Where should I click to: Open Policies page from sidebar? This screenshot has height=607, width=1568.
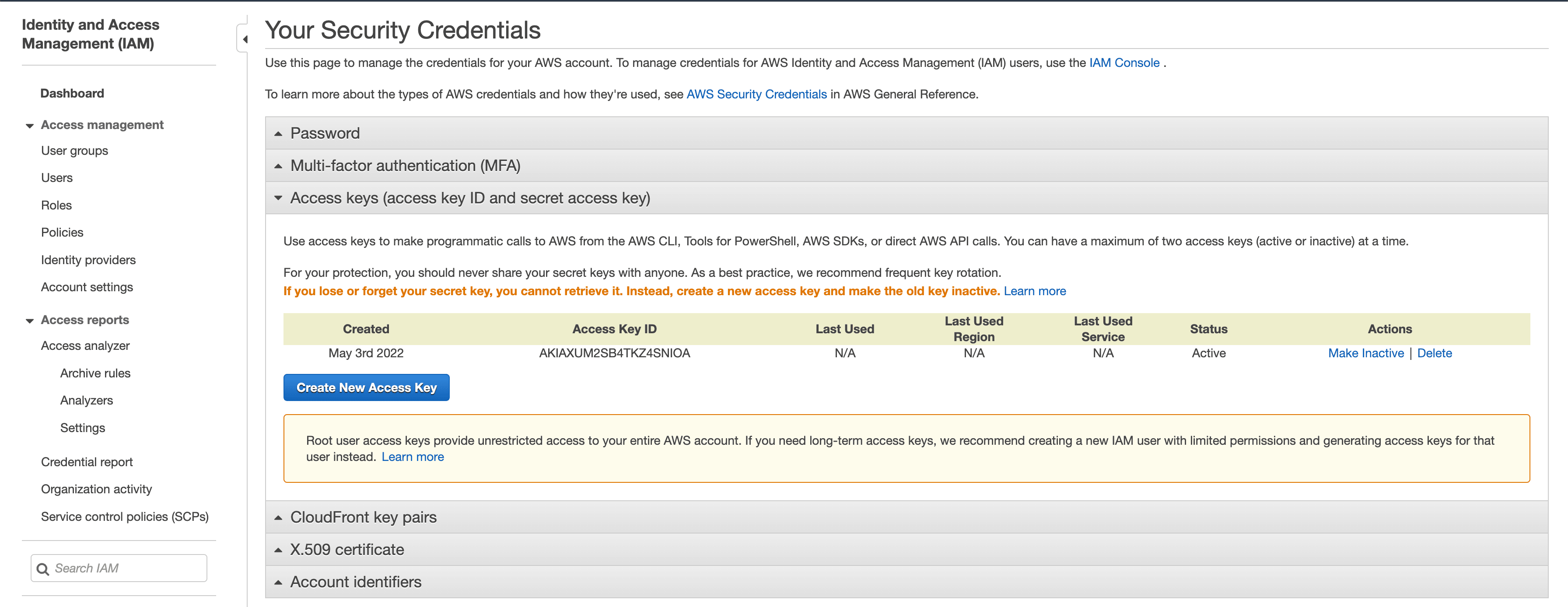[62, 232]
